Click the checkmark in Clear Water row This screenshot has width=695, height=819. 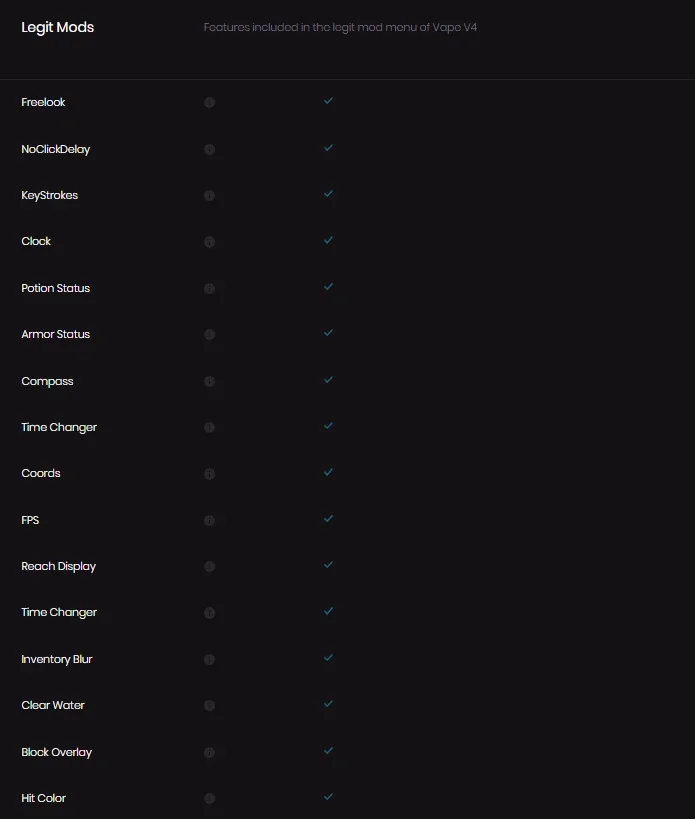[328, 704]
